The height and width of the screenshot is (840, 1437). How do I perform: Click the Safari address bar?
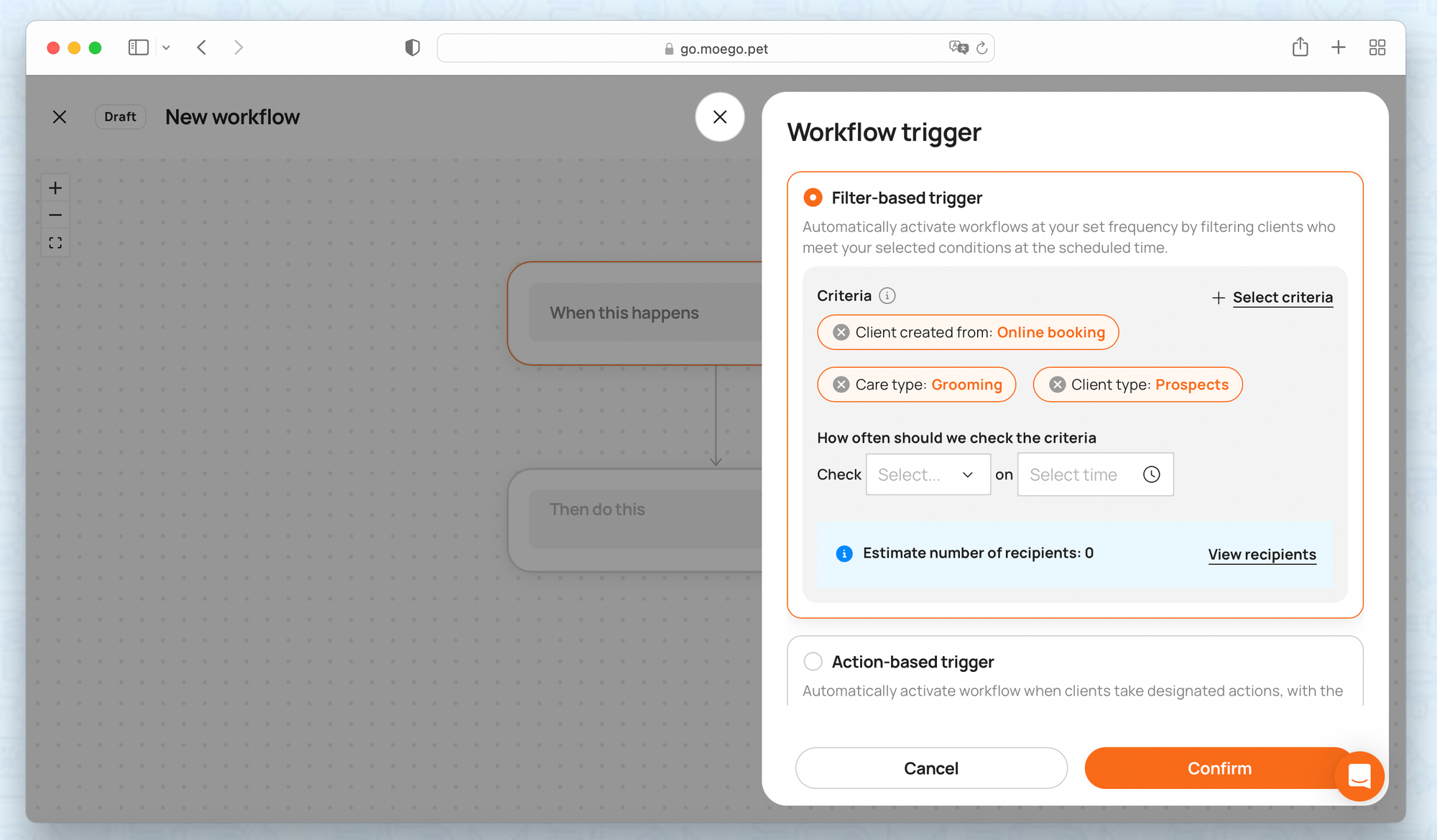(x=715, y=48)
